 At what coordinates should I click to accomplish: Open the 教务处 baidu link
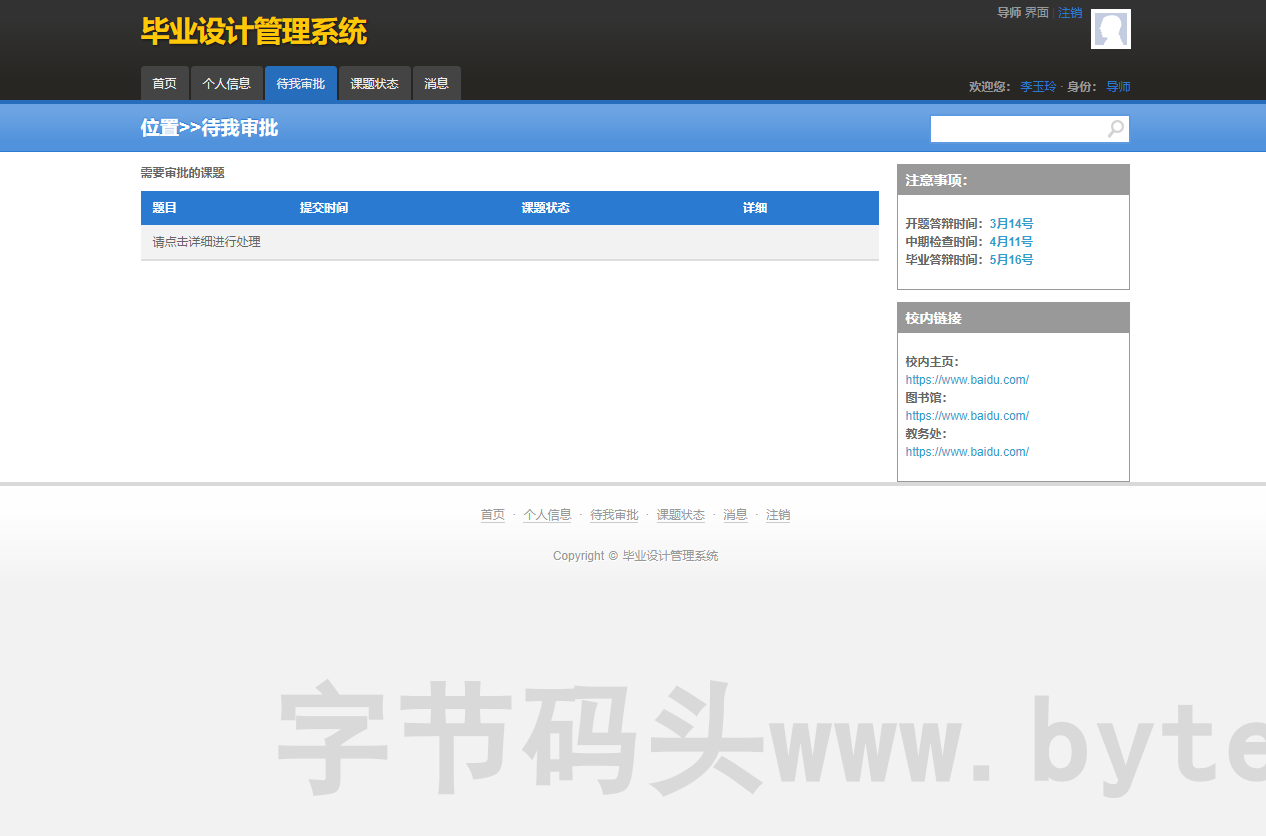(x=967, y=452)
